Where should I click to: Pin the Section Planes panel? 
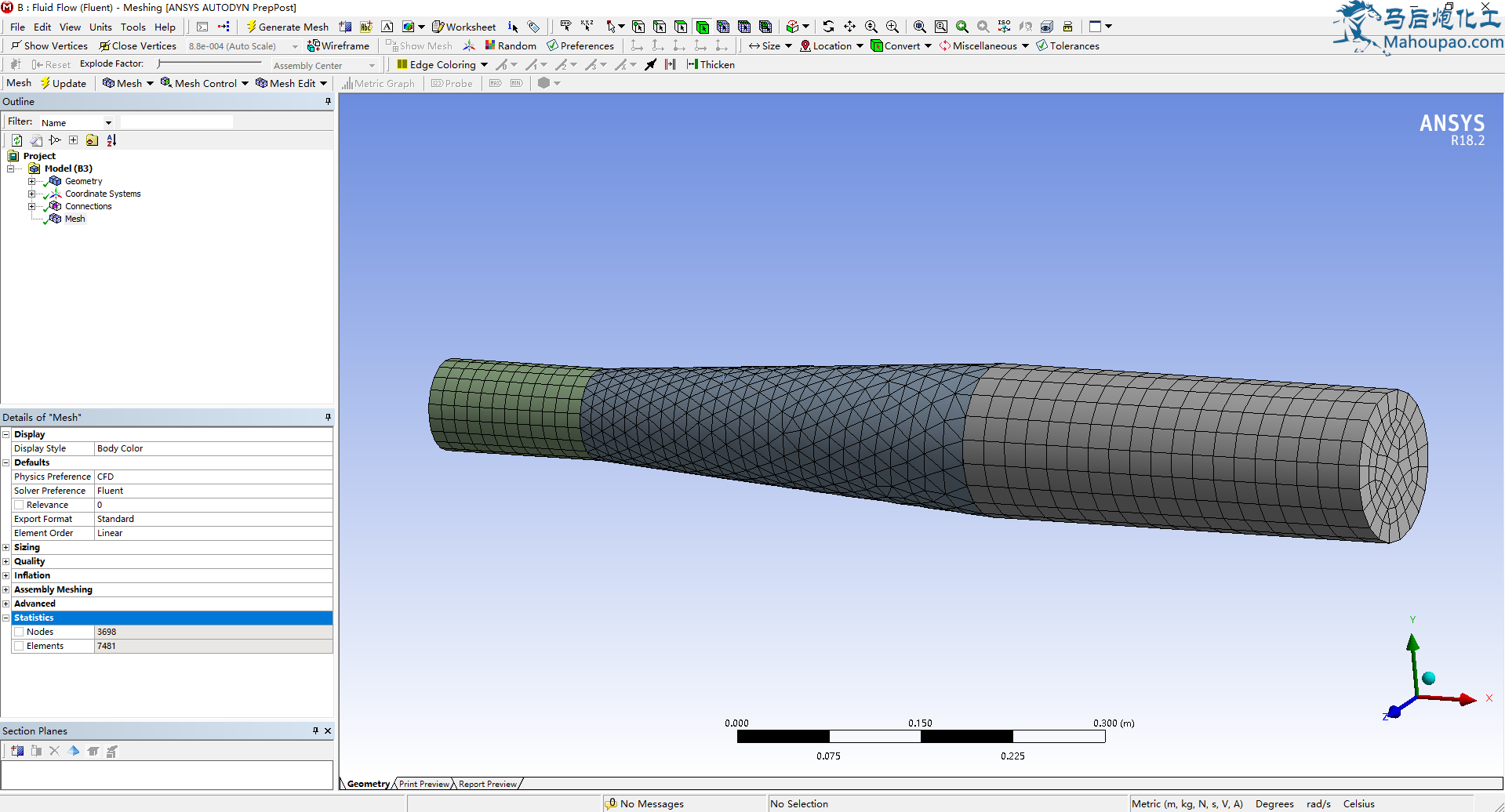click(x=315, y=730)
